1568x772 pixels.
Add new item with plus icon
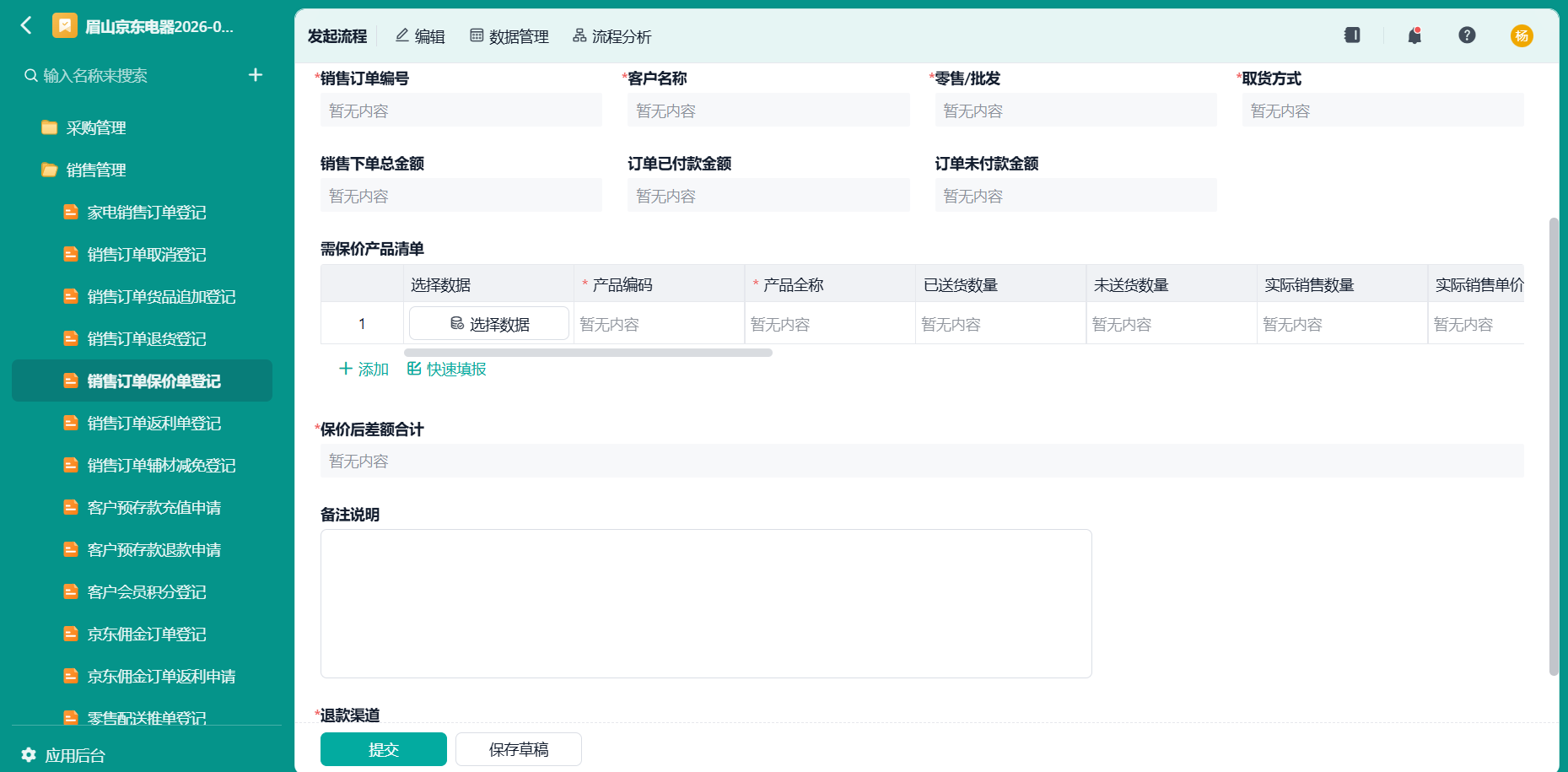(x=256, y=75)
